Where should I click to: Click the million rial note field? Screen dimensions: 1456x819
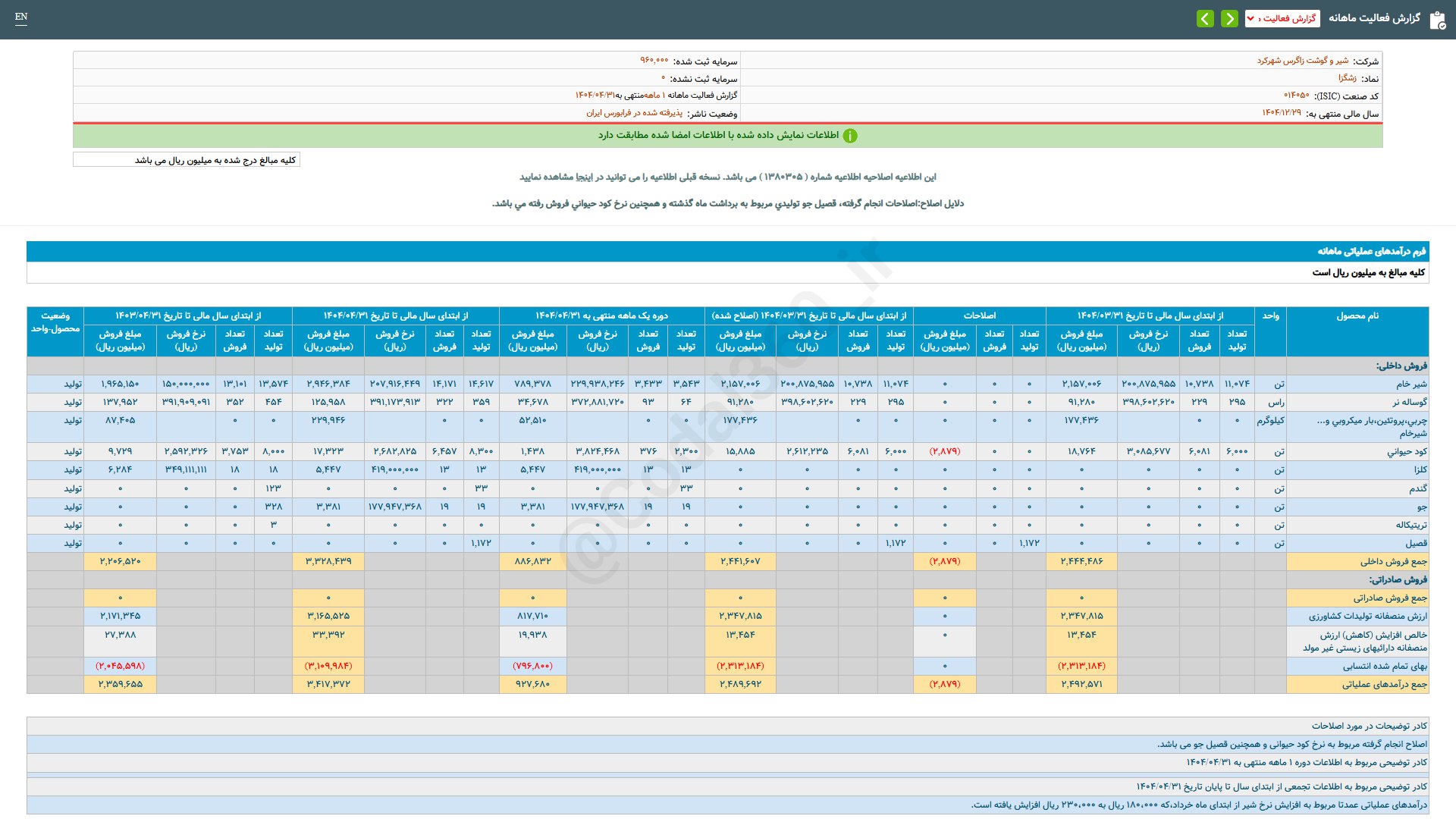[x=187, y=160]
